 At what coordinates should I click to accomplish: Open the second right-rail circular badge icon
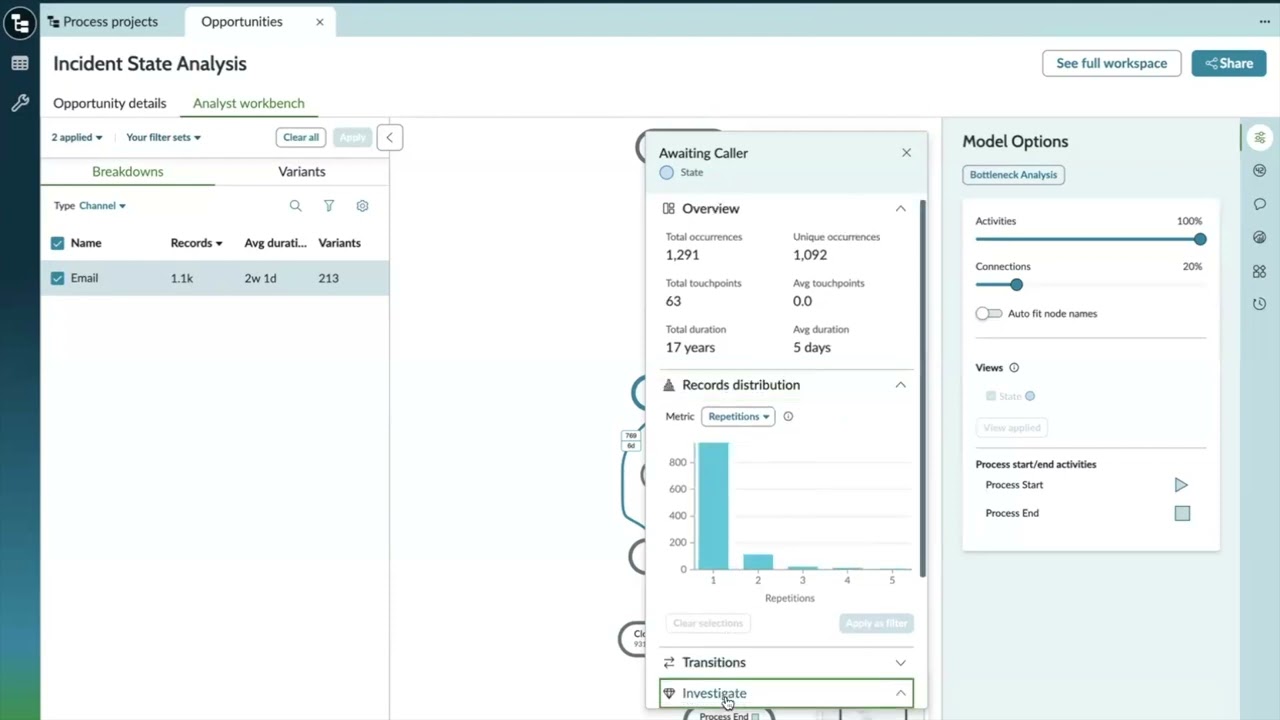tap(1260, 171)
